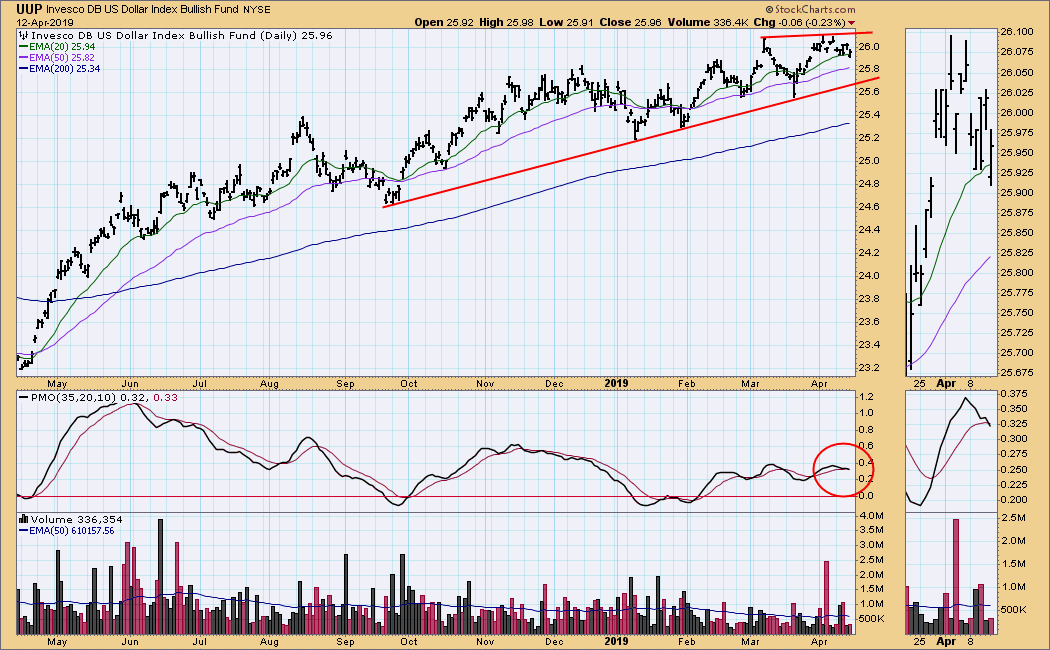Select the blue EMA(200) legend line
This screenshot has width=1050, height=650.
click(x=23, y=69)
